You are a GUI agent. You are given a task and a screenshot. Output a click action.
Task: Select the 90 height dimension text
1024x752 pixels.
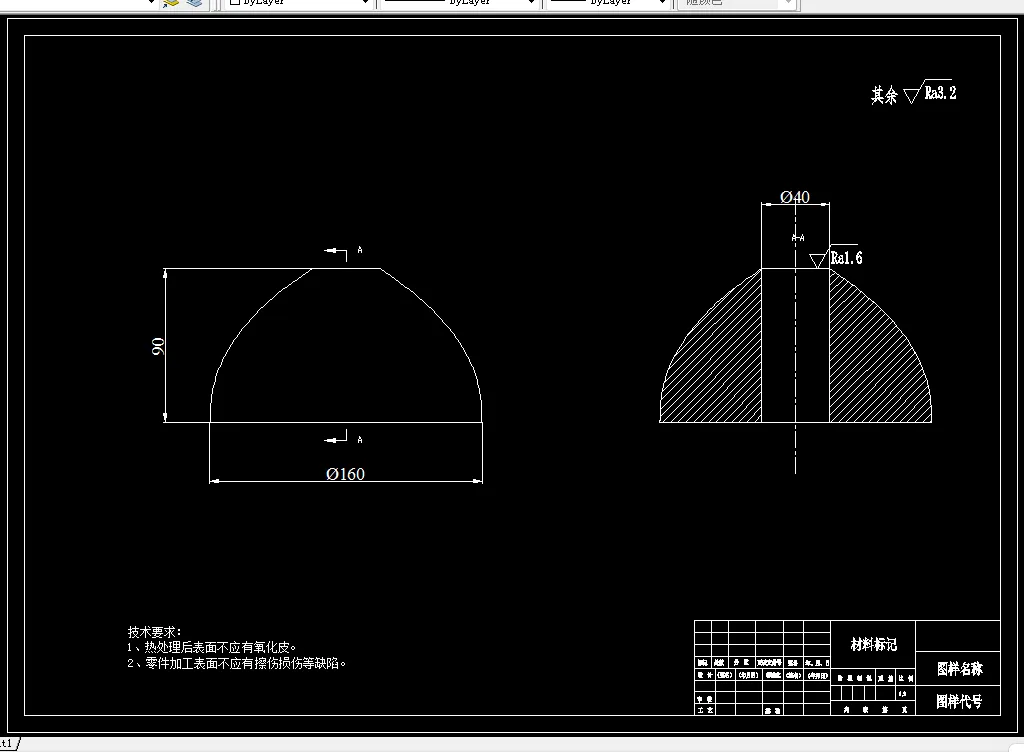(158, 347)
